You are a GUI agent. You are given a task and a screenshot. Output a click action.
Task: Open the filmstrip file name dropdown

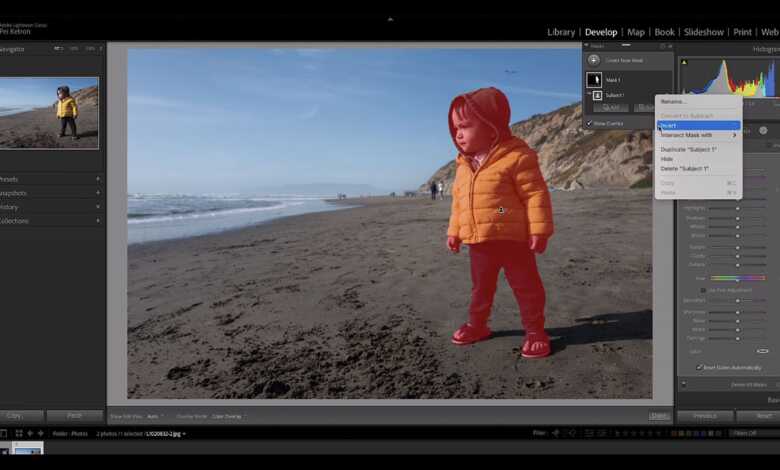pos(165,434)
